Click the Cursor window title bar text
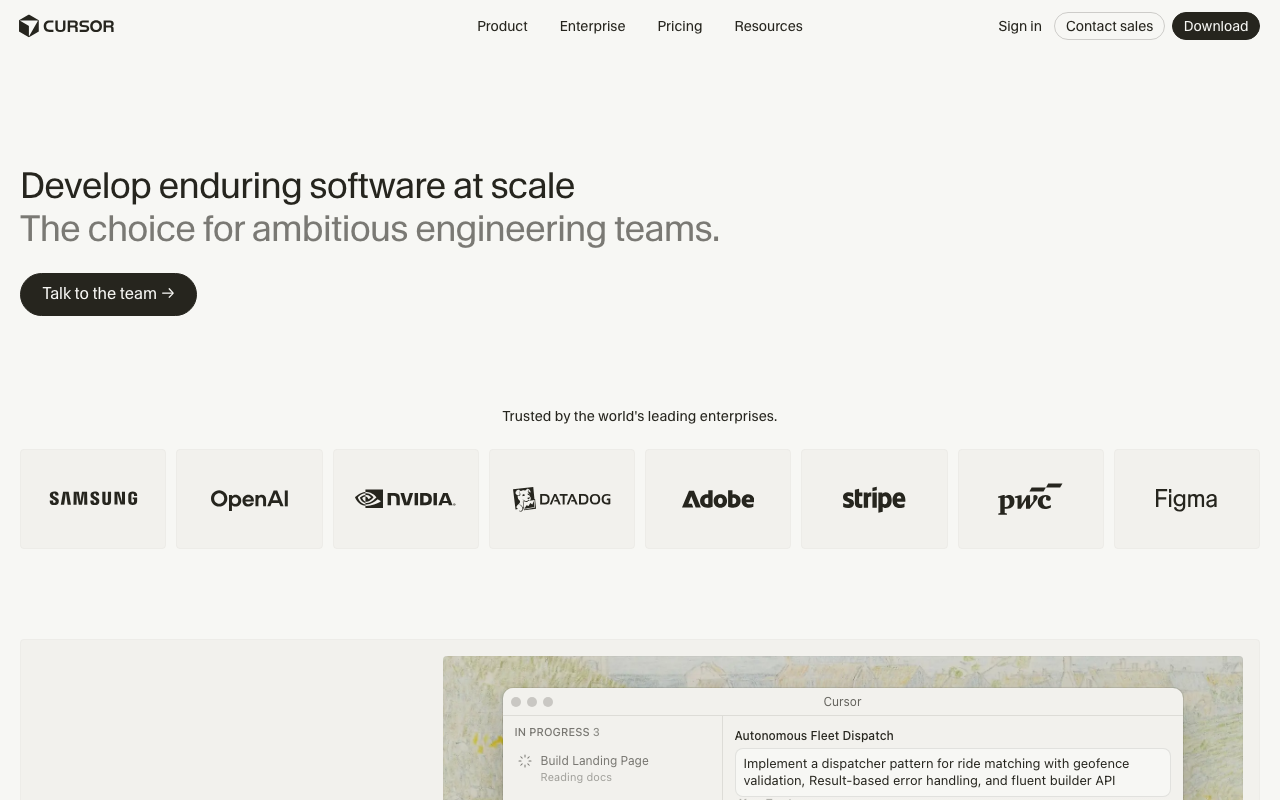The height and width of the screenshot is (800, 1280). (x=842, y=702)
